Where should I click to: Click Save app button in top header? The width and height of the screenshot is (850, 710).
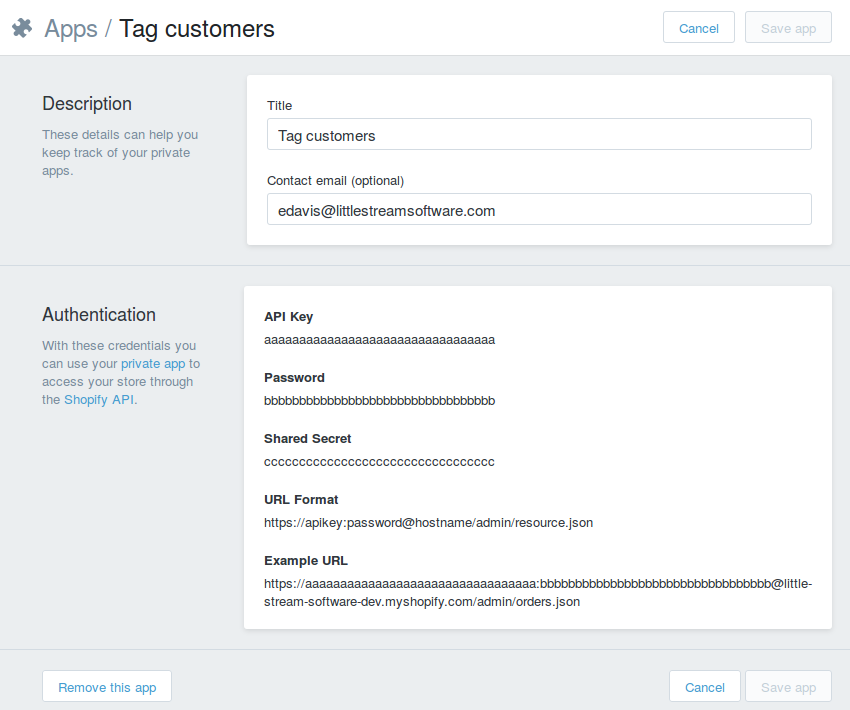pos(788,28)
